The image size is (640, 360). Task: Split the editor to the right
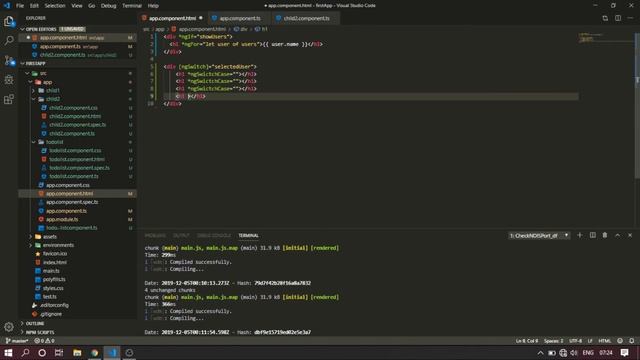[618, 18]
